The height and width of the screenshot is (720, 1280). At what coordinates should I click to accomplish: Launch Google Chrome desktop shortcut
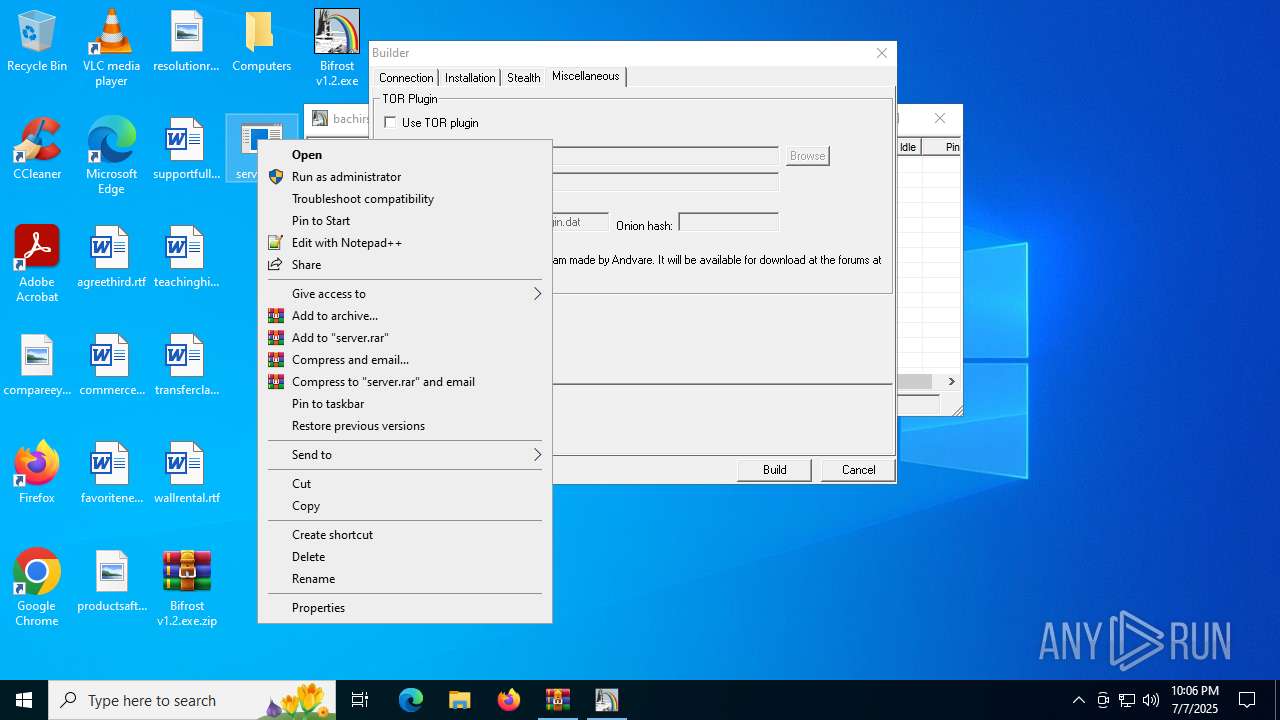point(37,588)
